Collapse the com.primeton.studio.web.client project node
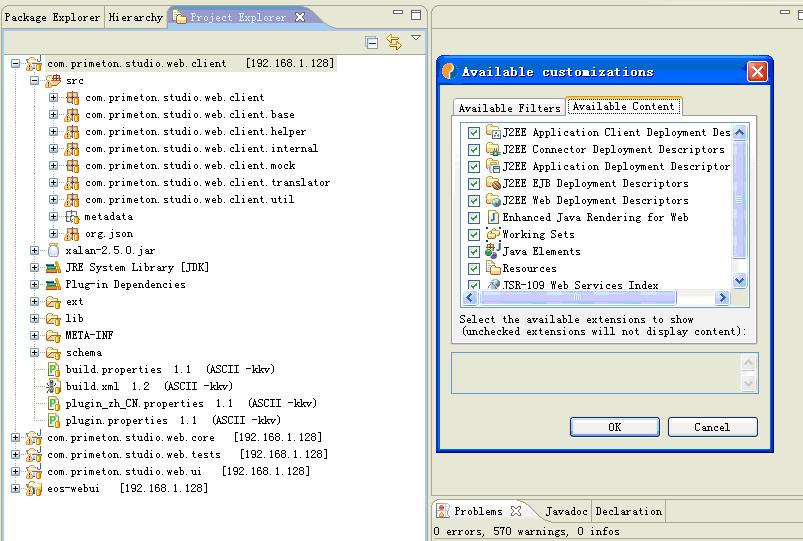The width and height of the screenshot is (803, 541). pos(15,64)
